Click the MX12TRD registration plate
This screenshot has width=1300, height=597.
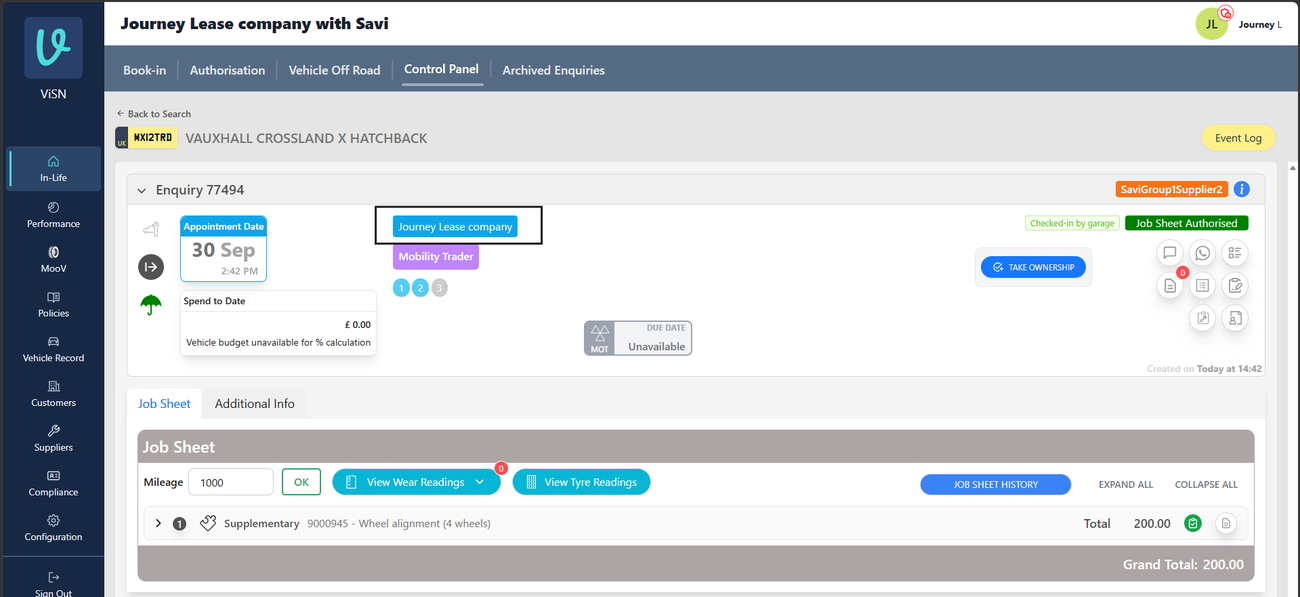pyautogui.click(x=147, y=138)
